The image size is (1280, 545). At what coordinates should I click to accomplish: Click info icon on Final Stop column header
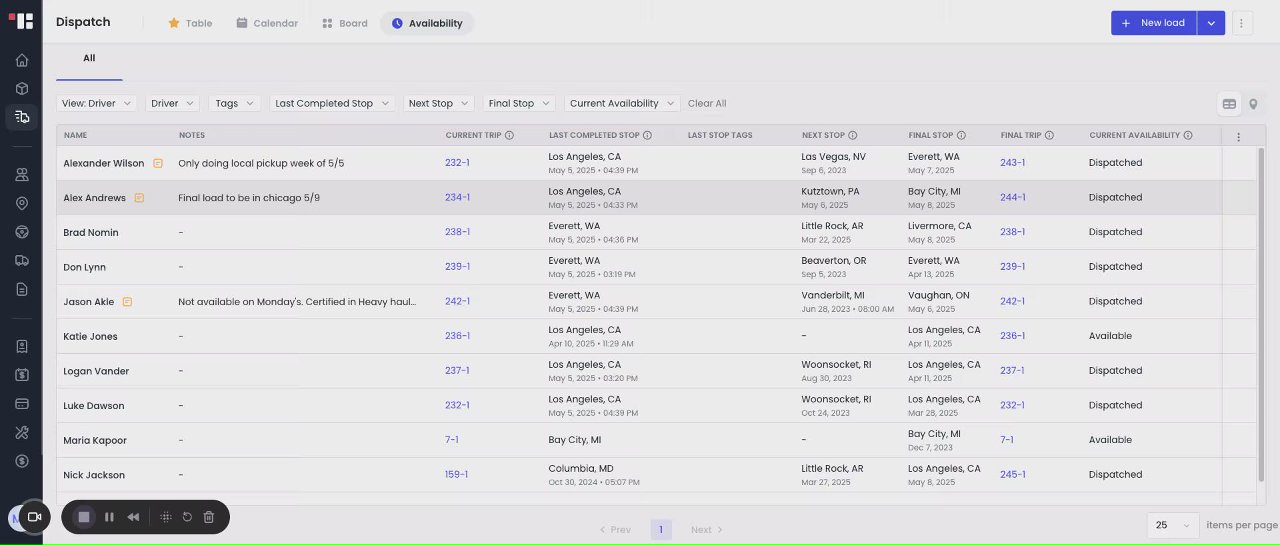pos(961,135)
